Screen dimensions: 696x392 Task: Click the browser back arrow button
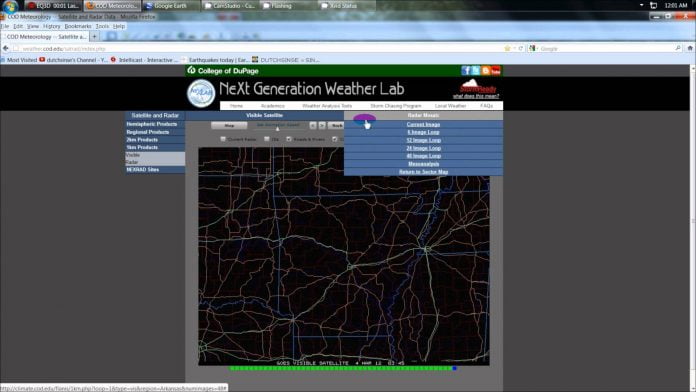click(6, 48)
